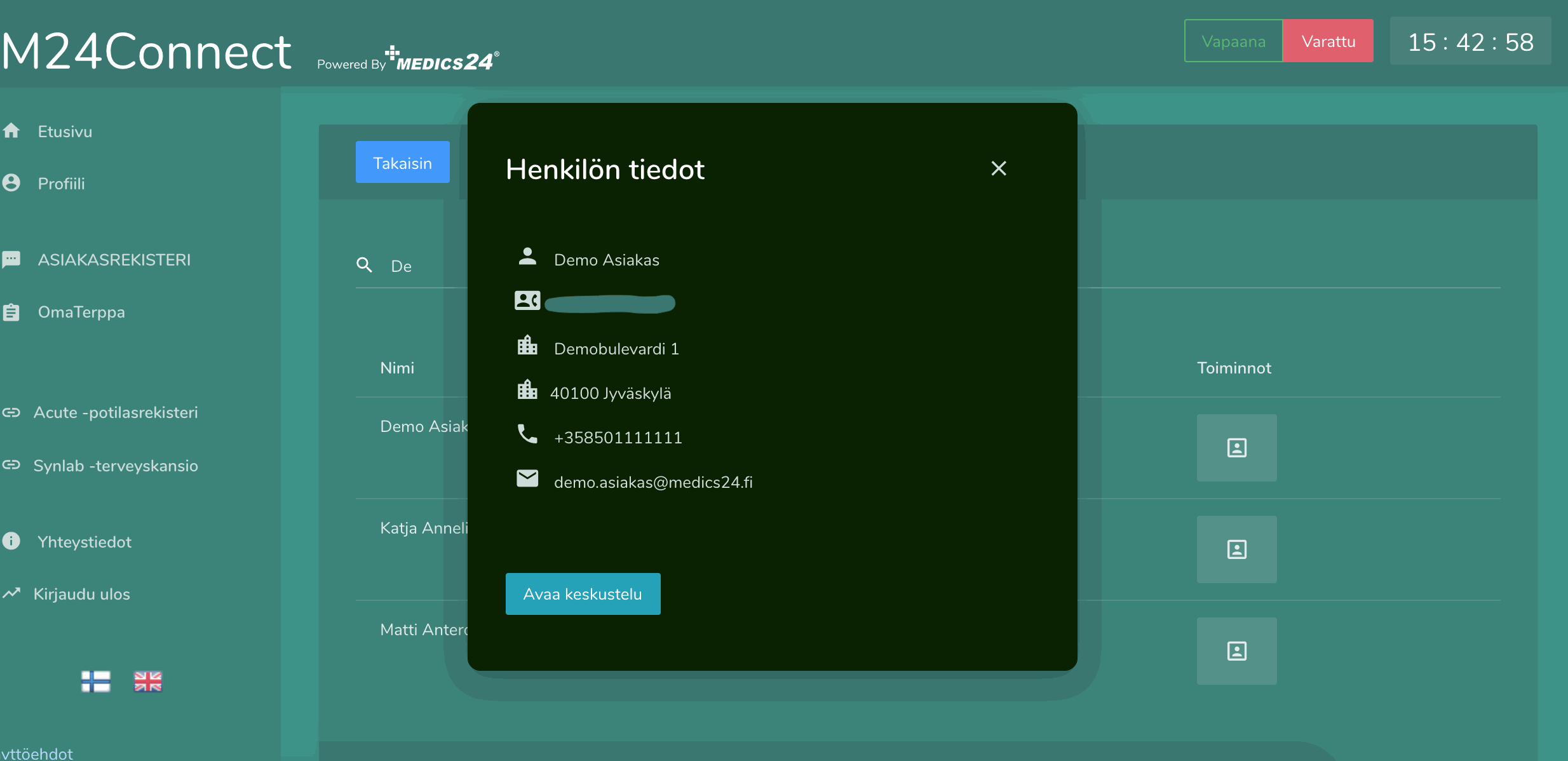Open person details for Demo Asiakas row
The width and height of the screenshot is (1568, 761).
tap(1236, 448)
